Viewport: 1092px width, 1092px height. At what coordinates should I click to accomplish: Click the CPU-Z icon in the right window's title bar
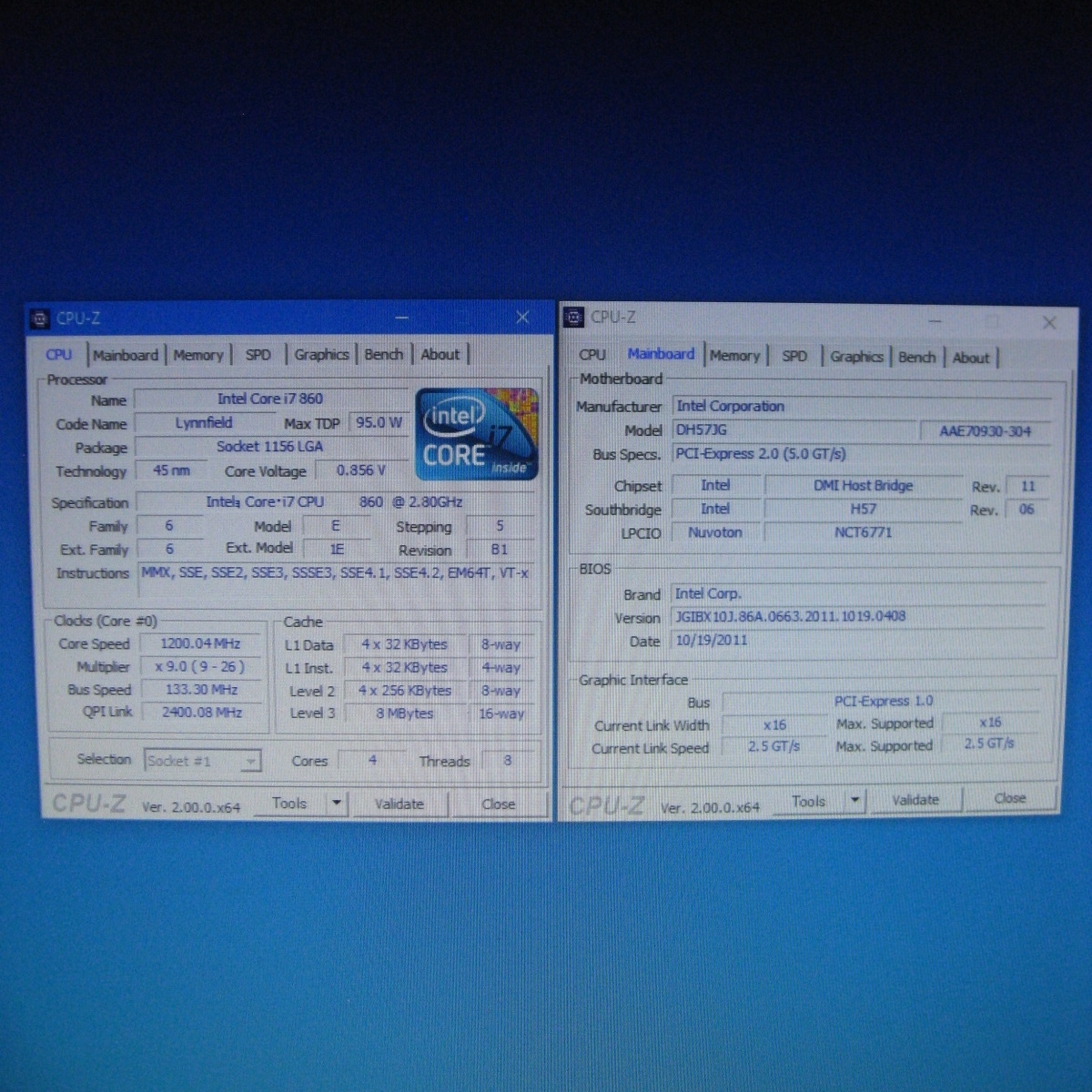(573, 318)
